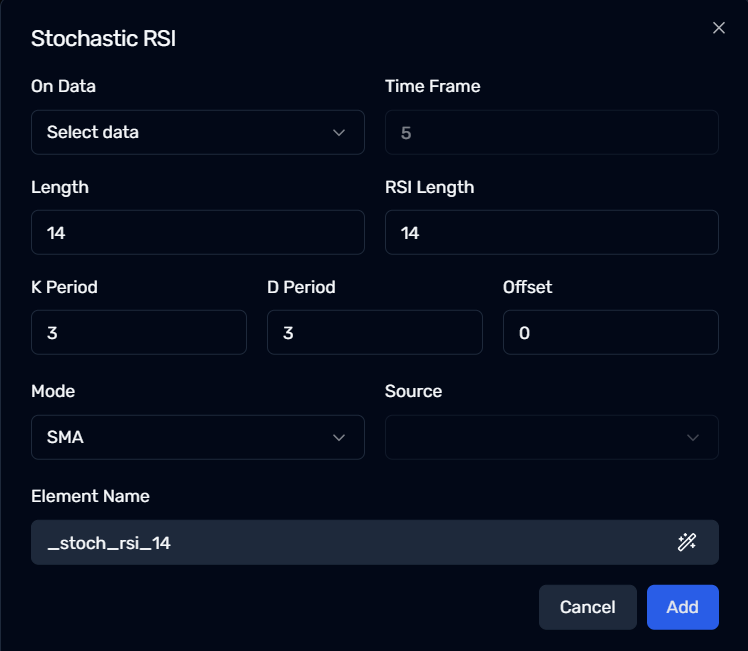Click the Element Name text field
The image size is (748, 651).
375,542
